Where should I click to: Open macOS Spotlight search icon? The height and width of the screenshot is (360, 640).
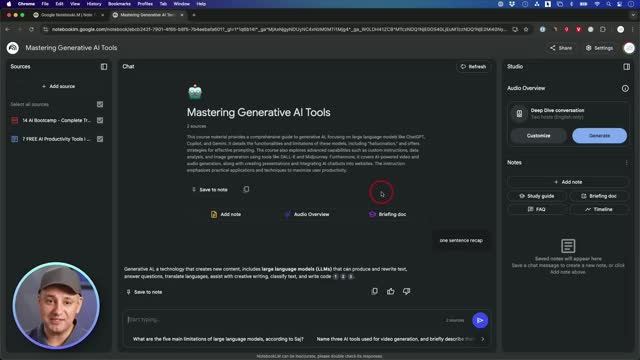point(609,4)
